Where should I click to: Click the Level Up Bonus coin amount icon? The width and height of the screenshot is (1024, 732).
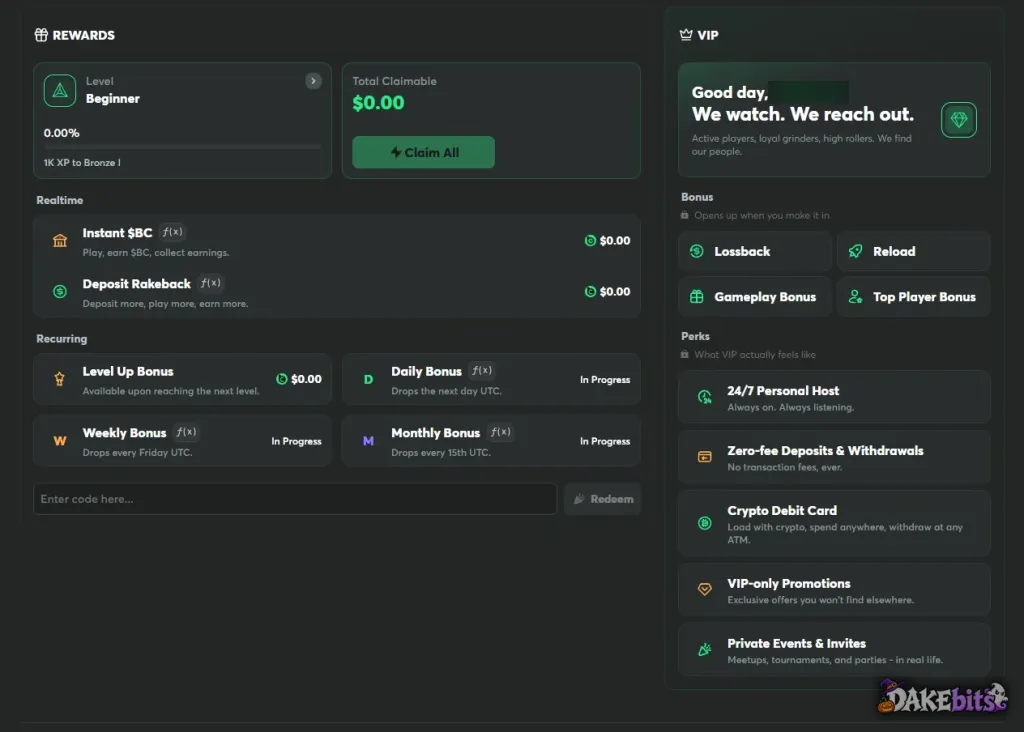281,379
